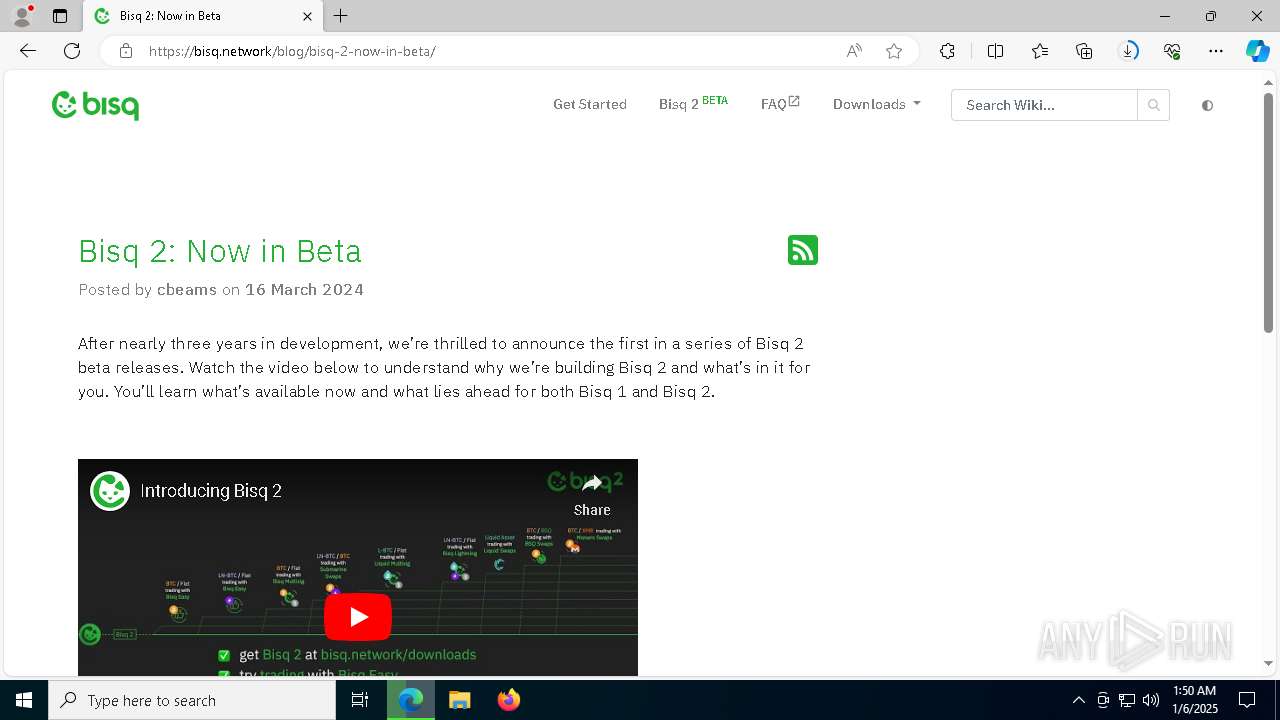Play the Introducing Bisq 2 video
Viewport: 1280px width, 720px height.
click(358, 617)
